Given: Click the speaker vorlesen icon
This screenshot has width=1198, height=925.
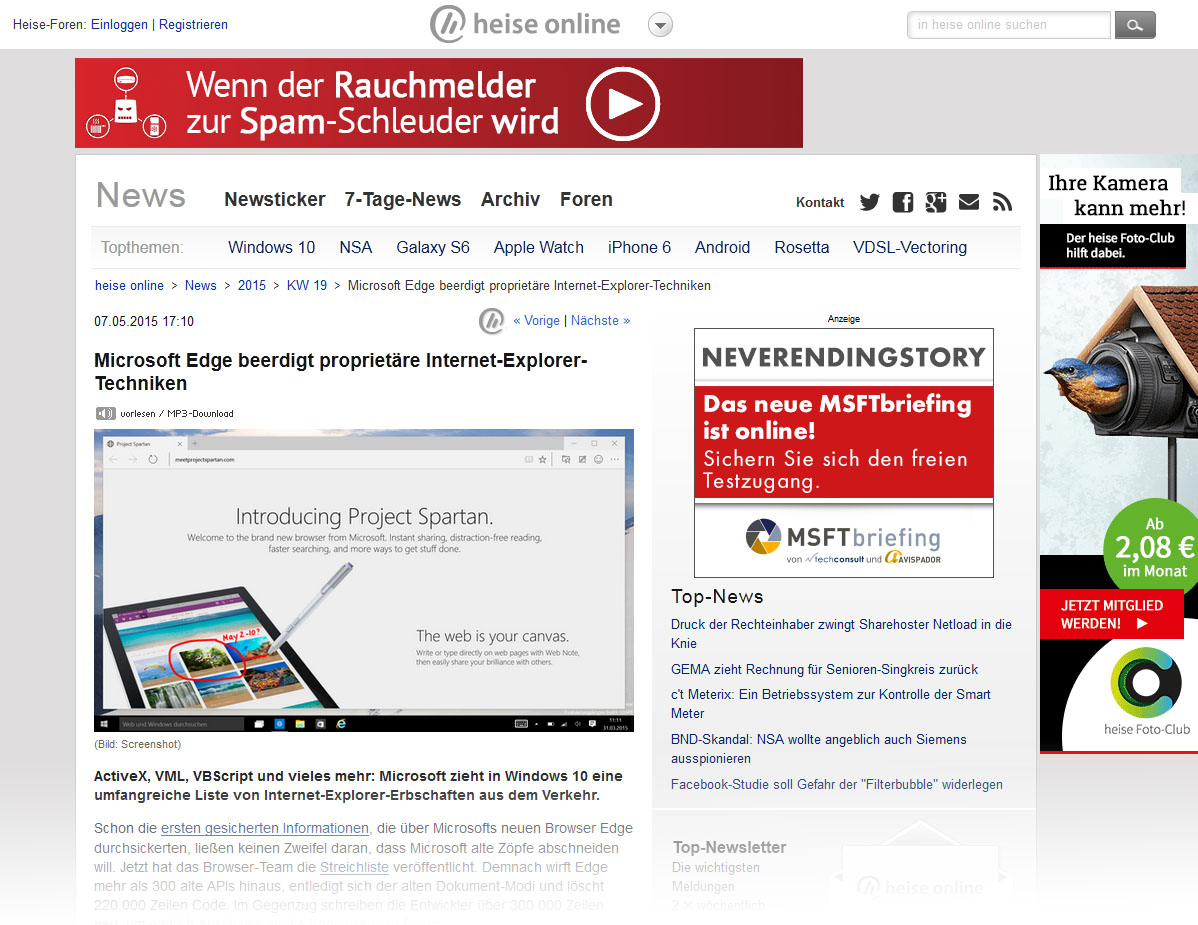Looking at the screenshot, I should click(x=105, y=414).
